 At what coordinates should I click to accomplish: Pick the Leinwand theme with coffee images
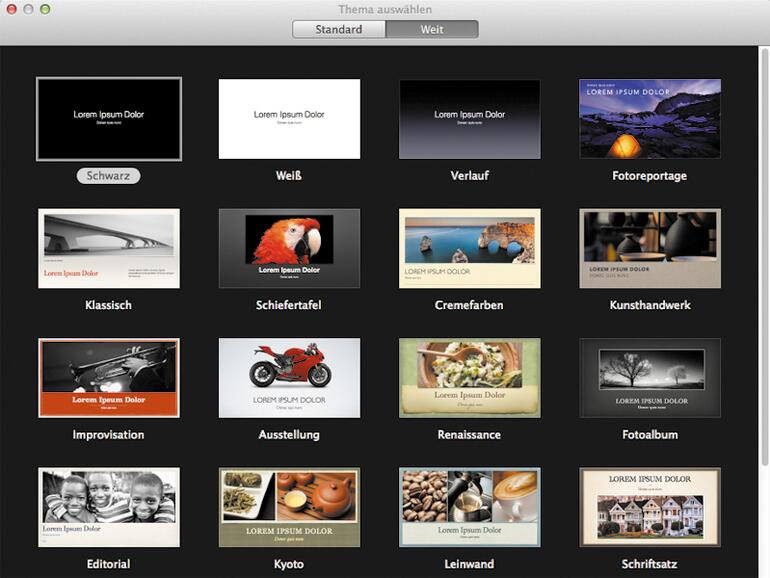tap(469, 507)
